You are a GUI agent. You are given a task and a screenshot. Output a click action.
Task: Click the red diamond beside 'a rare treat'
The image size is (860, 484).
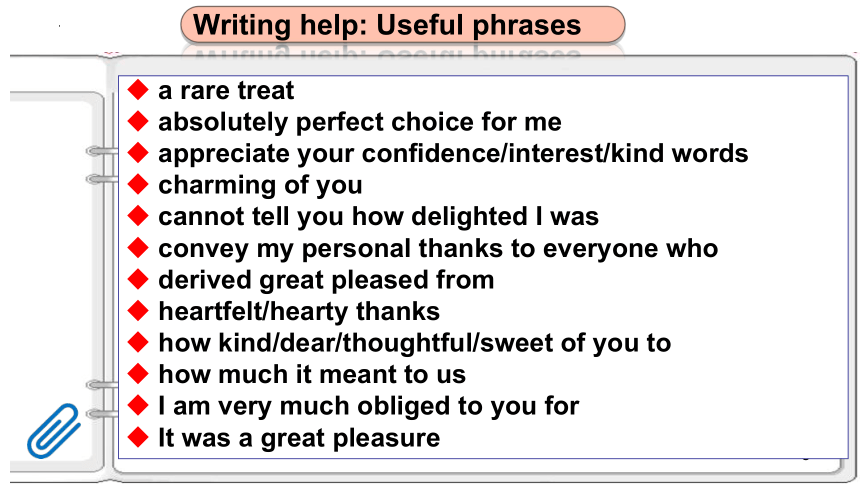tap(138, 89)
